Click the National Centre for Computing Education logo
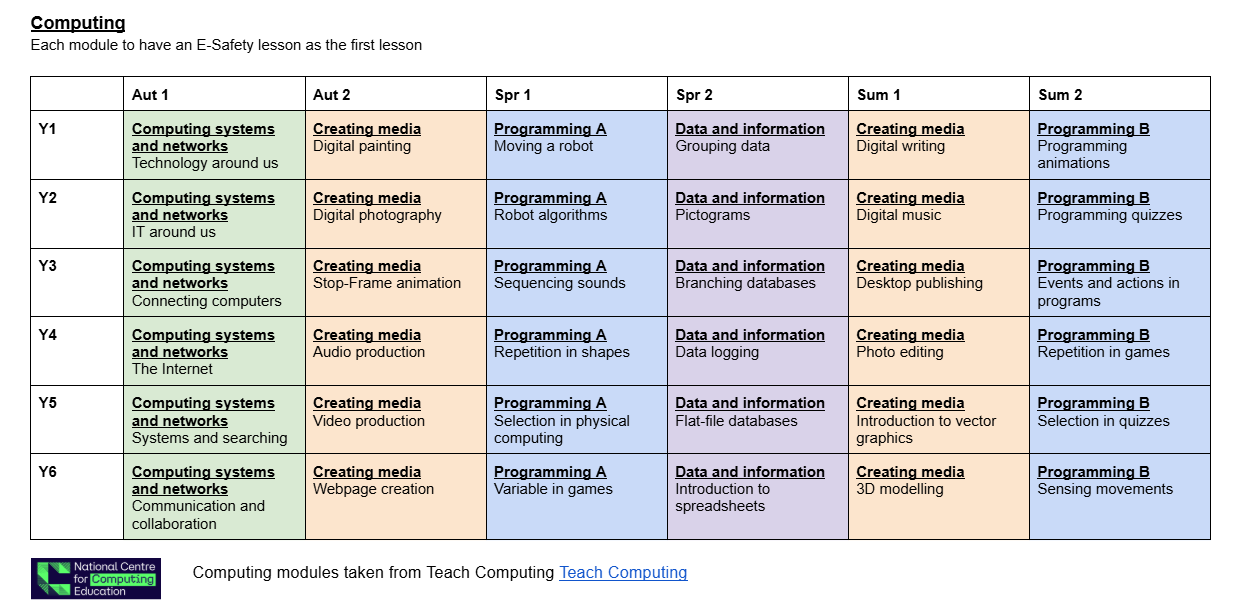 (95, 579)
